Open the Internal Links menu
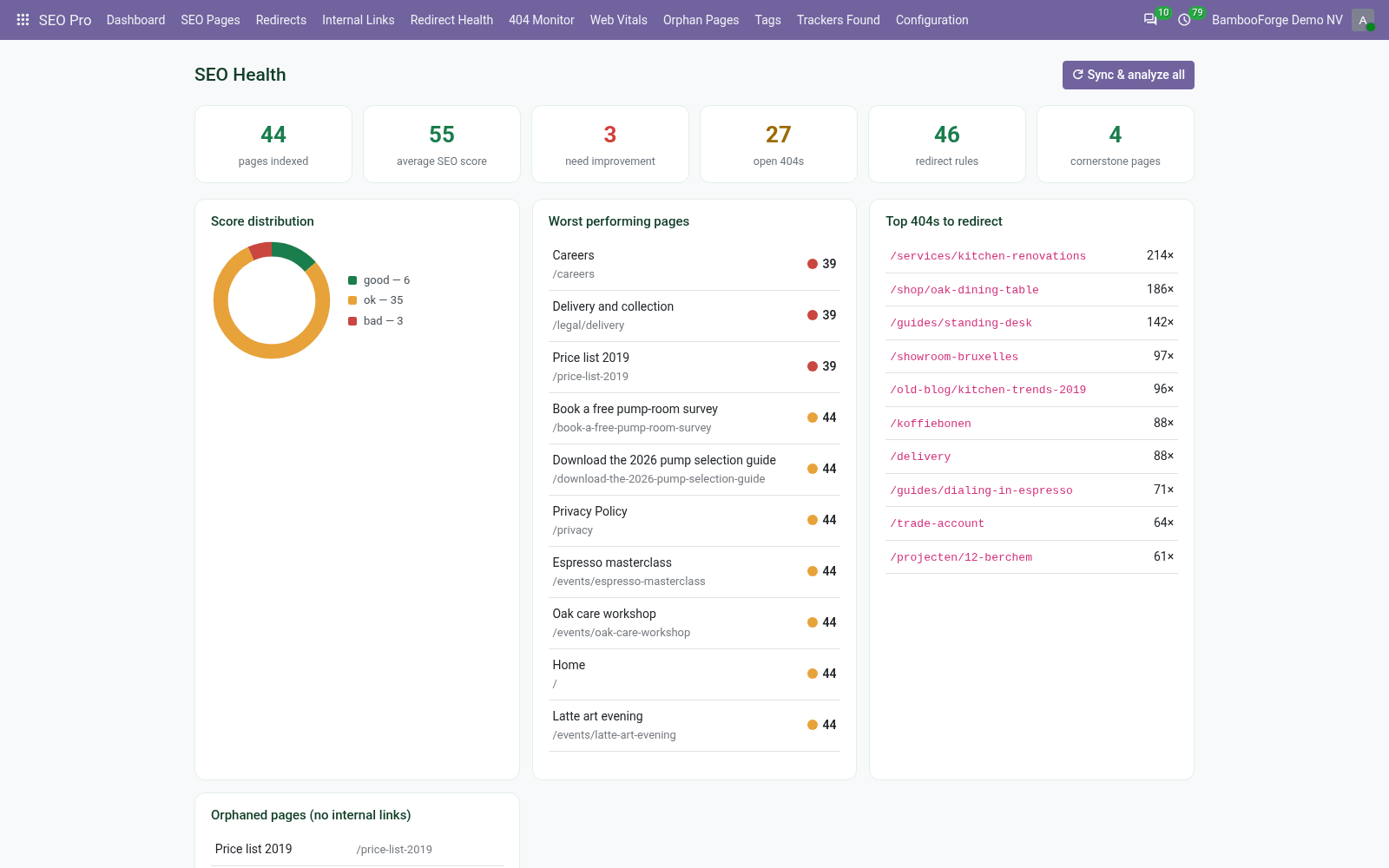The height and width of the screenshot is (868, 1389). (358, 20)
